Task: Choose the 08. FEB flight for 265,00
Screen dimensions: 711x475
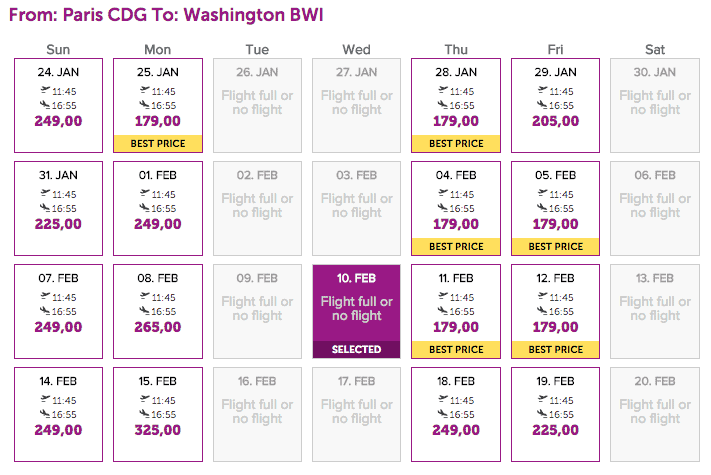Action: pyautogui.click(x=158, y=311)
